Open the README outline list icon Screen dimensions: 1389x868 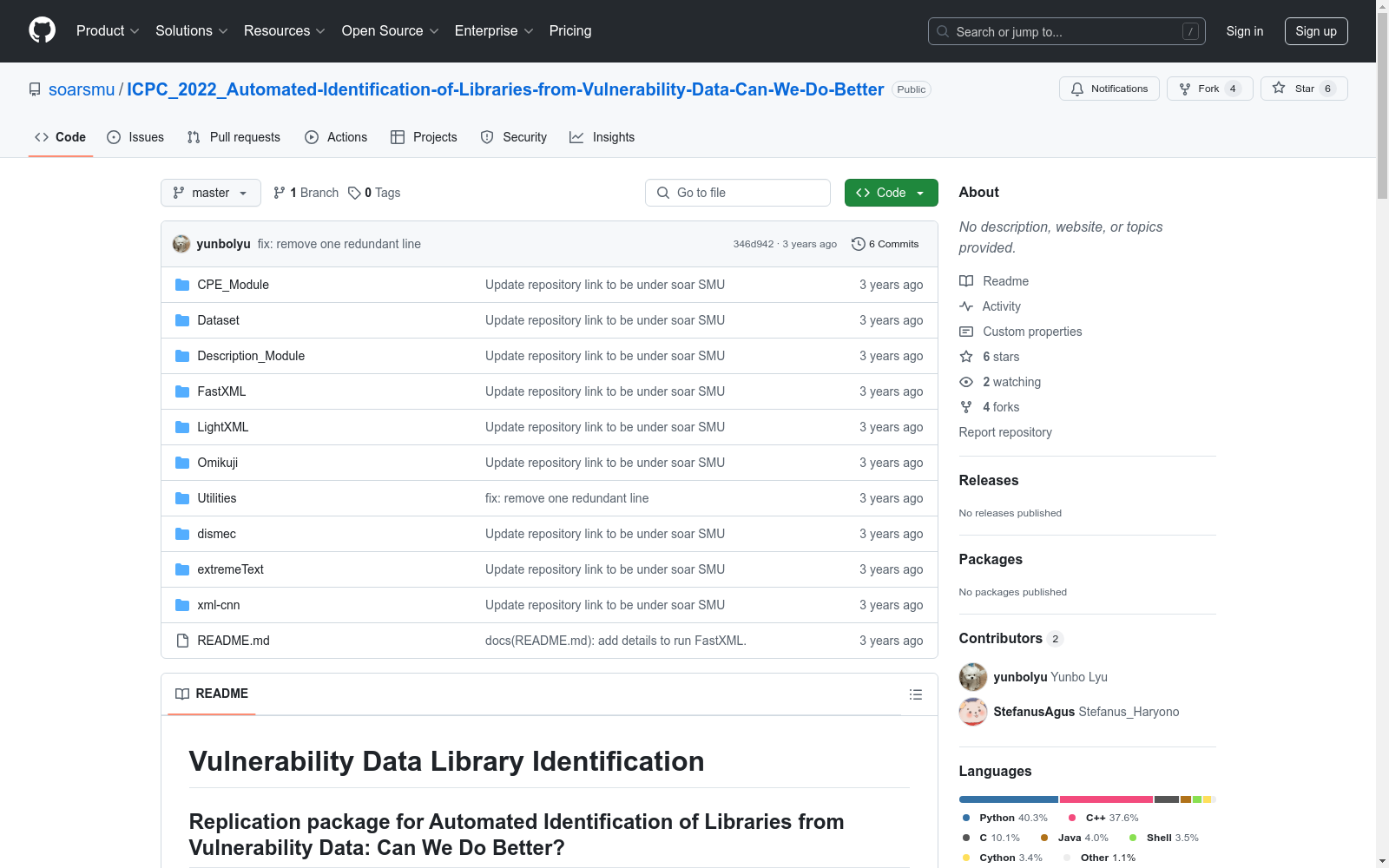click(x=915, y=694)
